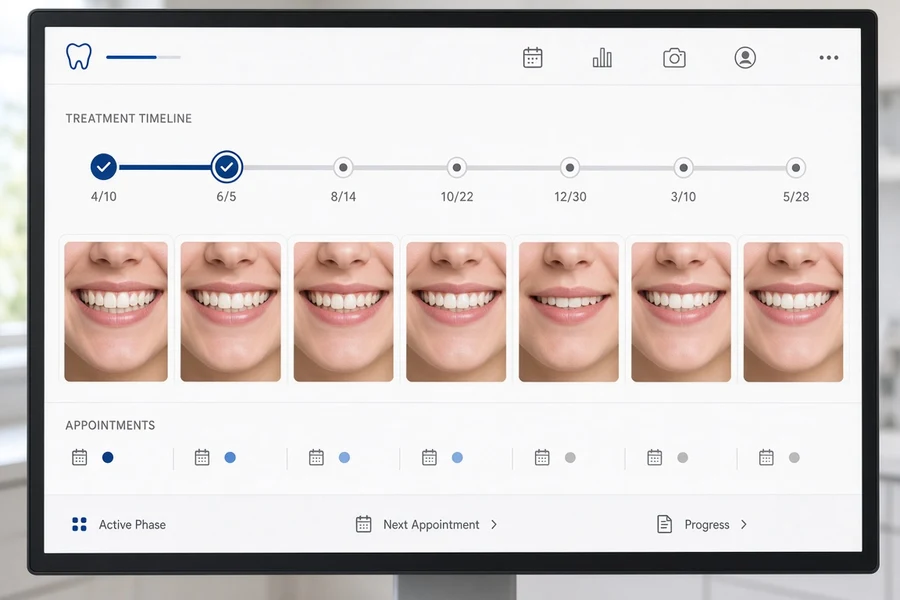Screen dimensions: 900x600
Task: Click the tooth logo icon
Action: (x=79, y=56)
